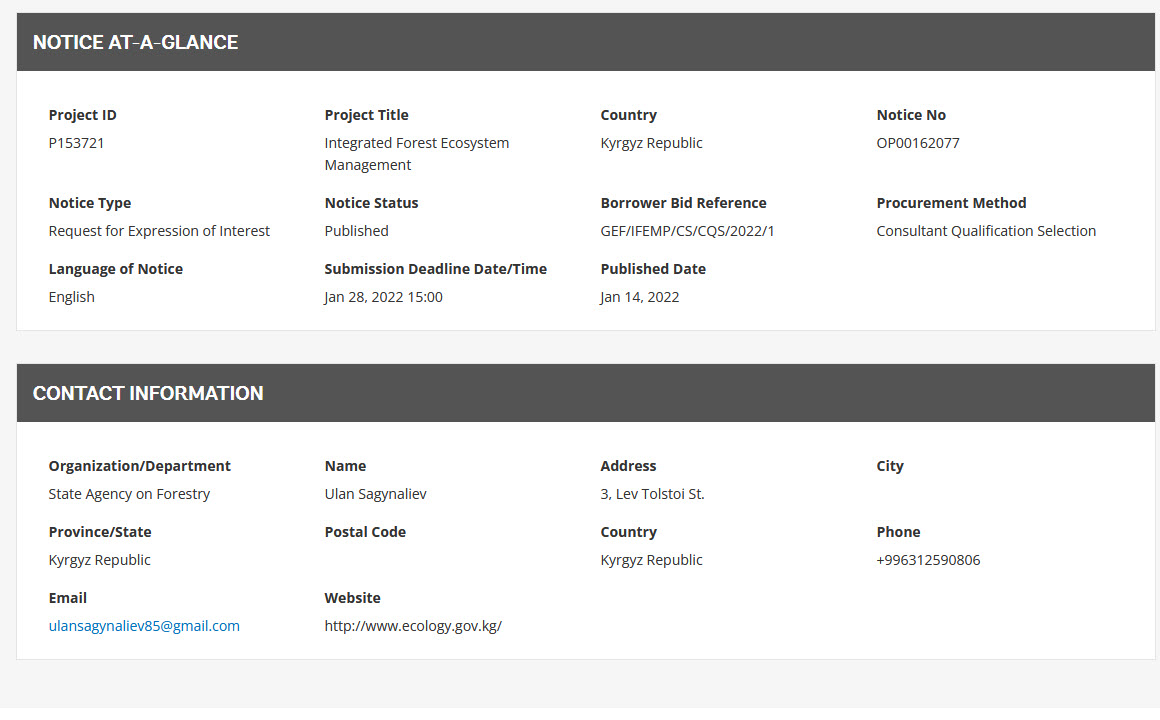The height and width of the screenshot is (720, 1160).
Task: Click the address 3, Lev Tolstoi St.
Action: [x=652, y=494]
